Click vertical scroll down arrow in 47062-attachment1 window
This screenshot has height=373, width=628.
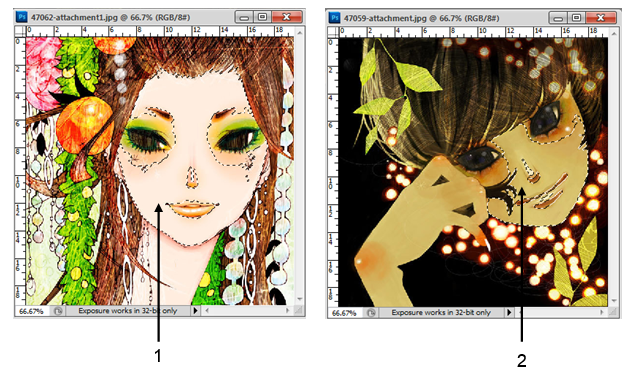point(300,299)
